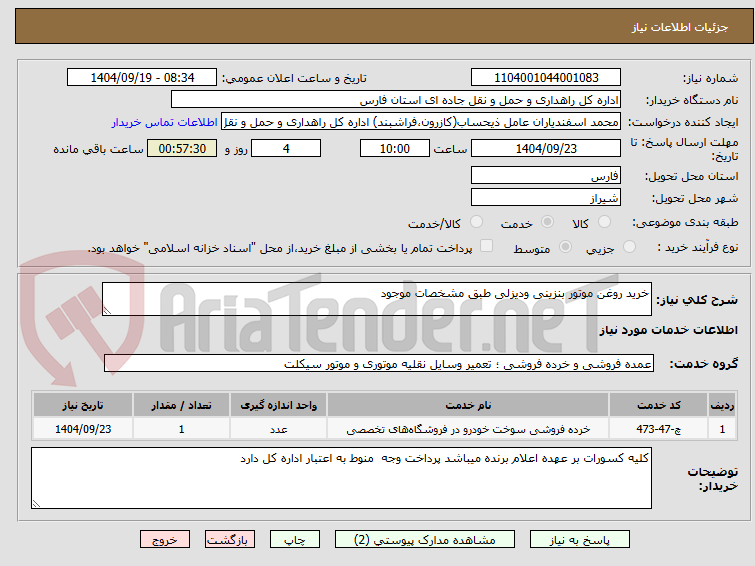755x566 pixels.
Task: Click the جزئیات اطلاعات نیاز header title
Action: [679, 27]
